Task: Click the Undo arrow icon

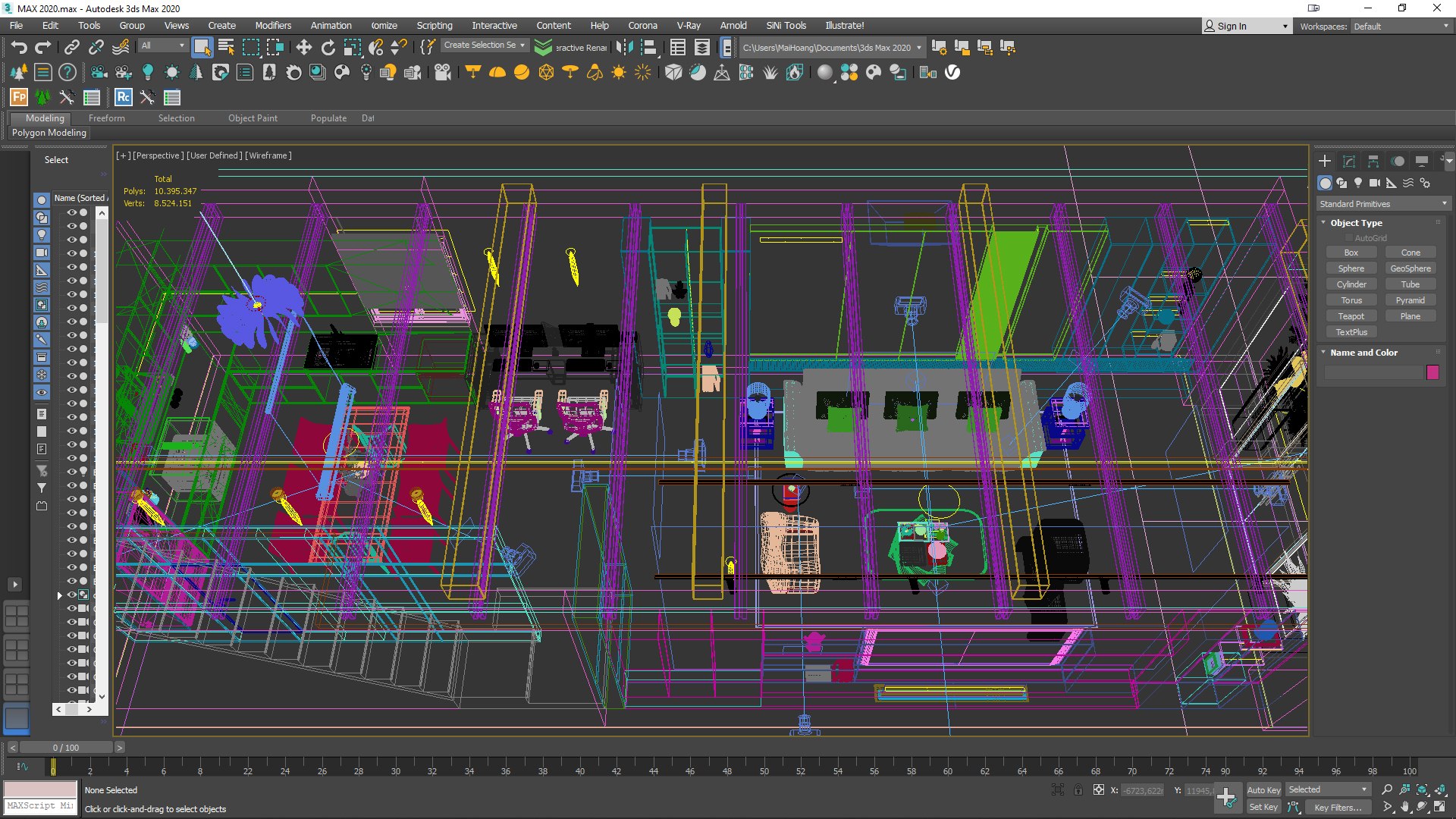Action: 18,47
